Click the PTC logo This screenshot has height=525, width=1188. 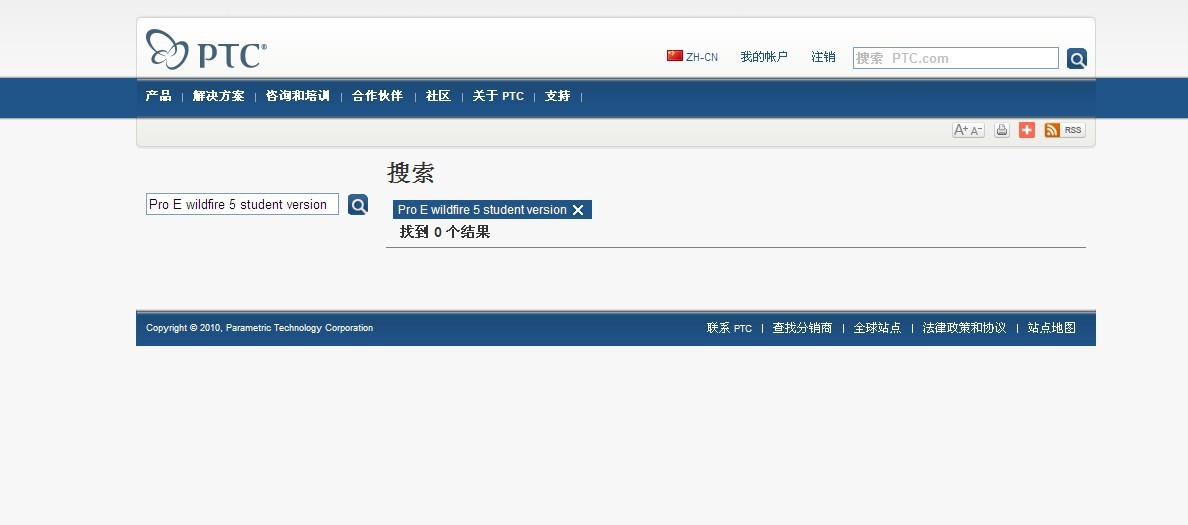(206, 50)
